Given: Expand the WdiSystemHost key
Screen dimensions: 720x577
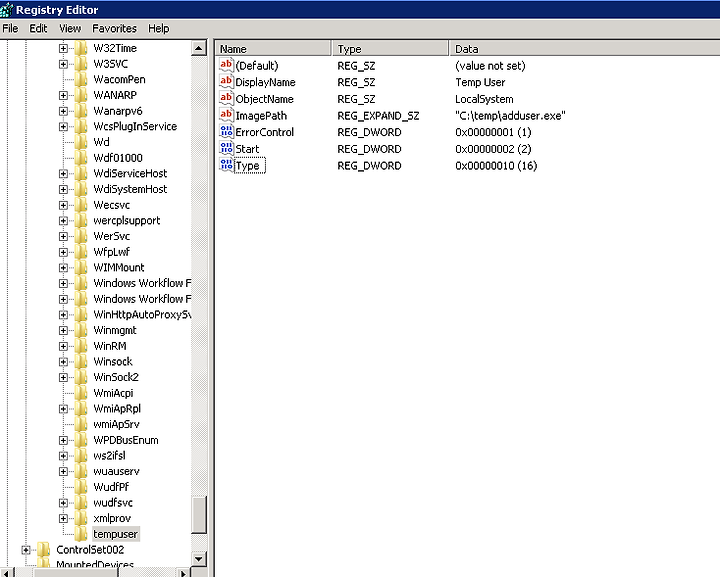Looking at the screenshot, I should tap(63, 189).
